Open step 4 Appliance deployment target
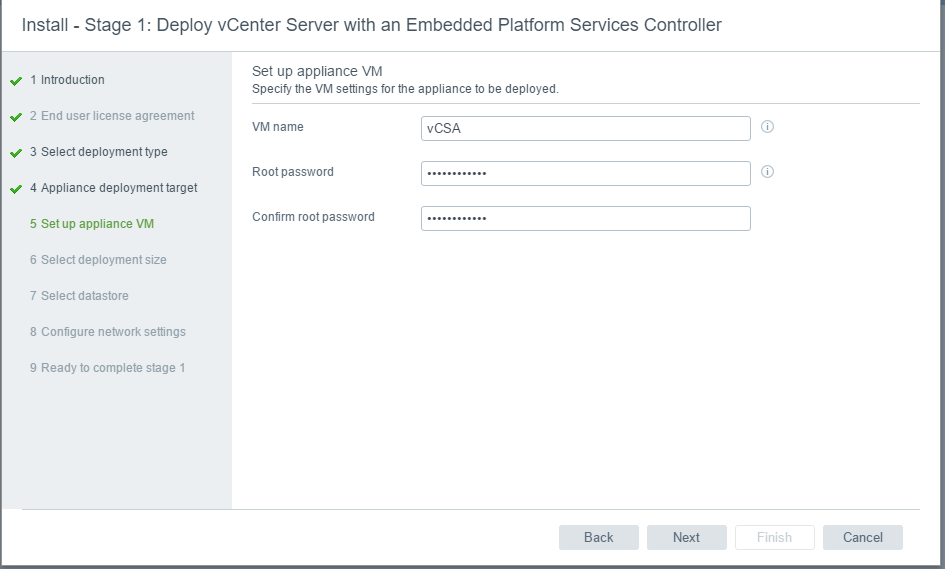The image size is (945, 569). pyautogui.click(x=113, y=188)
